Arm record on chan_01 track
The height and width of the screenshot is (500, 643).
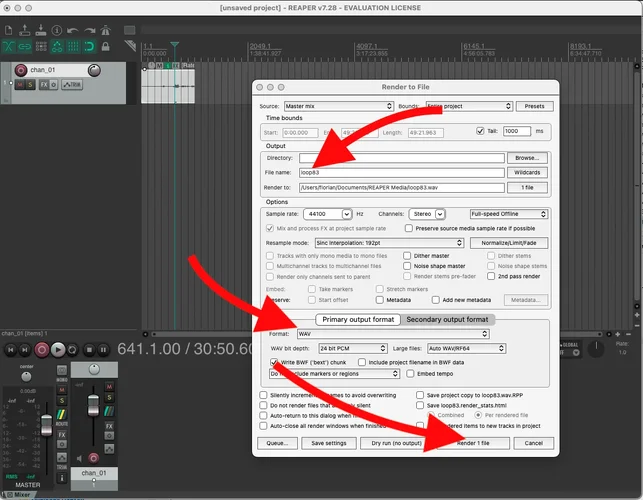coord(21,70)
